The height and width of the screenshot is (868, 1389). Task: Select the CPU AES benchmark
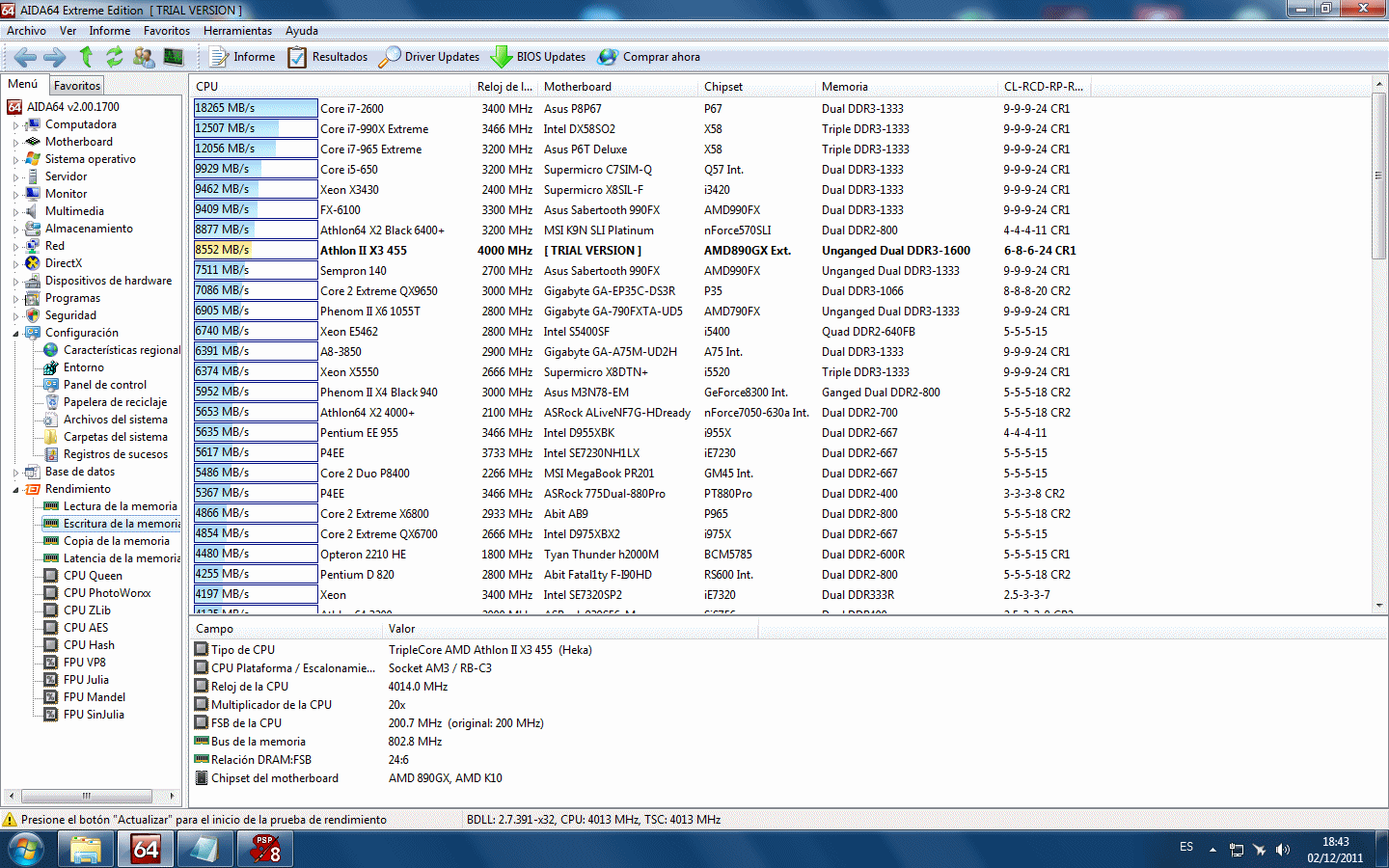click(x=86, y=628)
